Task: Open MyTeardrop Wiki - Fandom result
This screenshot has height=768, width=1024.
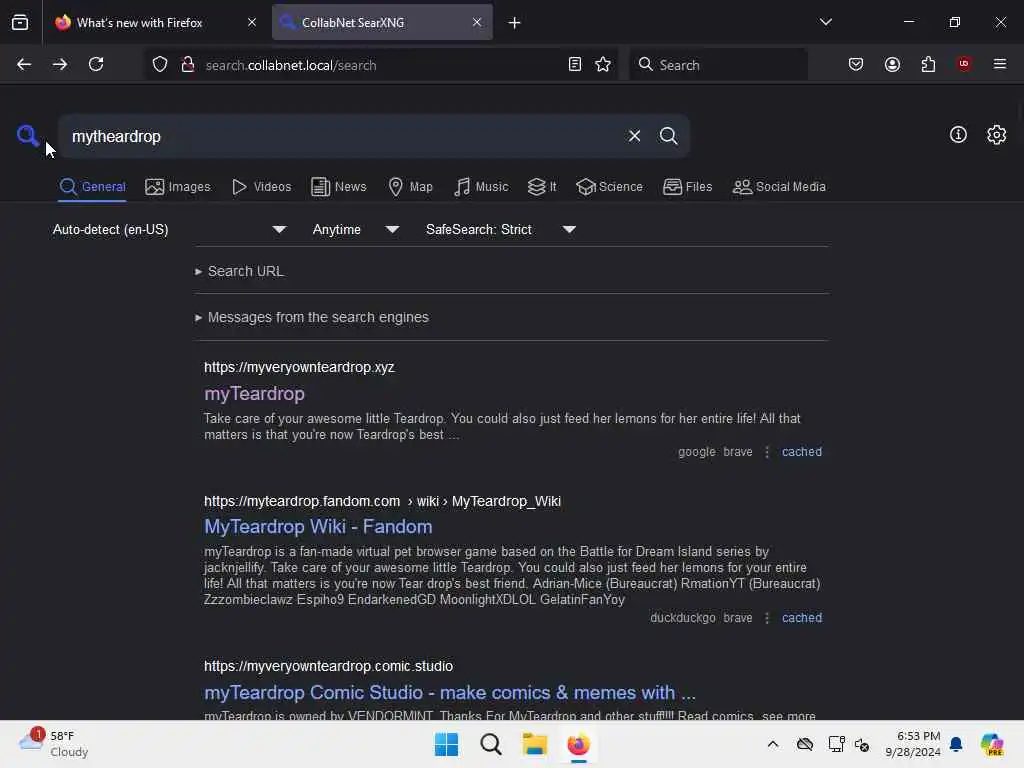Action: (318, 526)
